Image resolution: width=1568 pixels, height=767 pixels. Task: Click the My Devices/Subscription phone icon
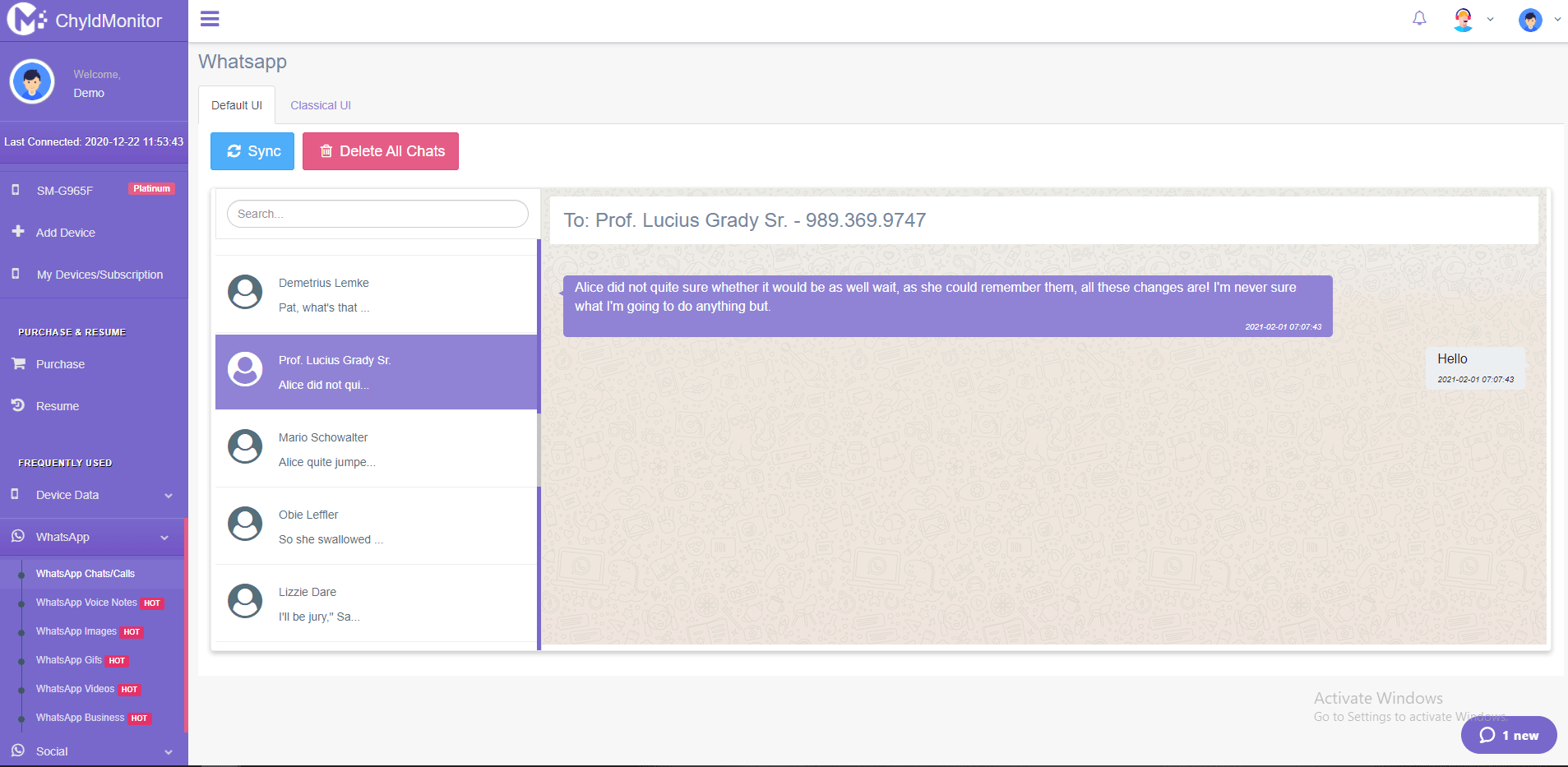15,274
